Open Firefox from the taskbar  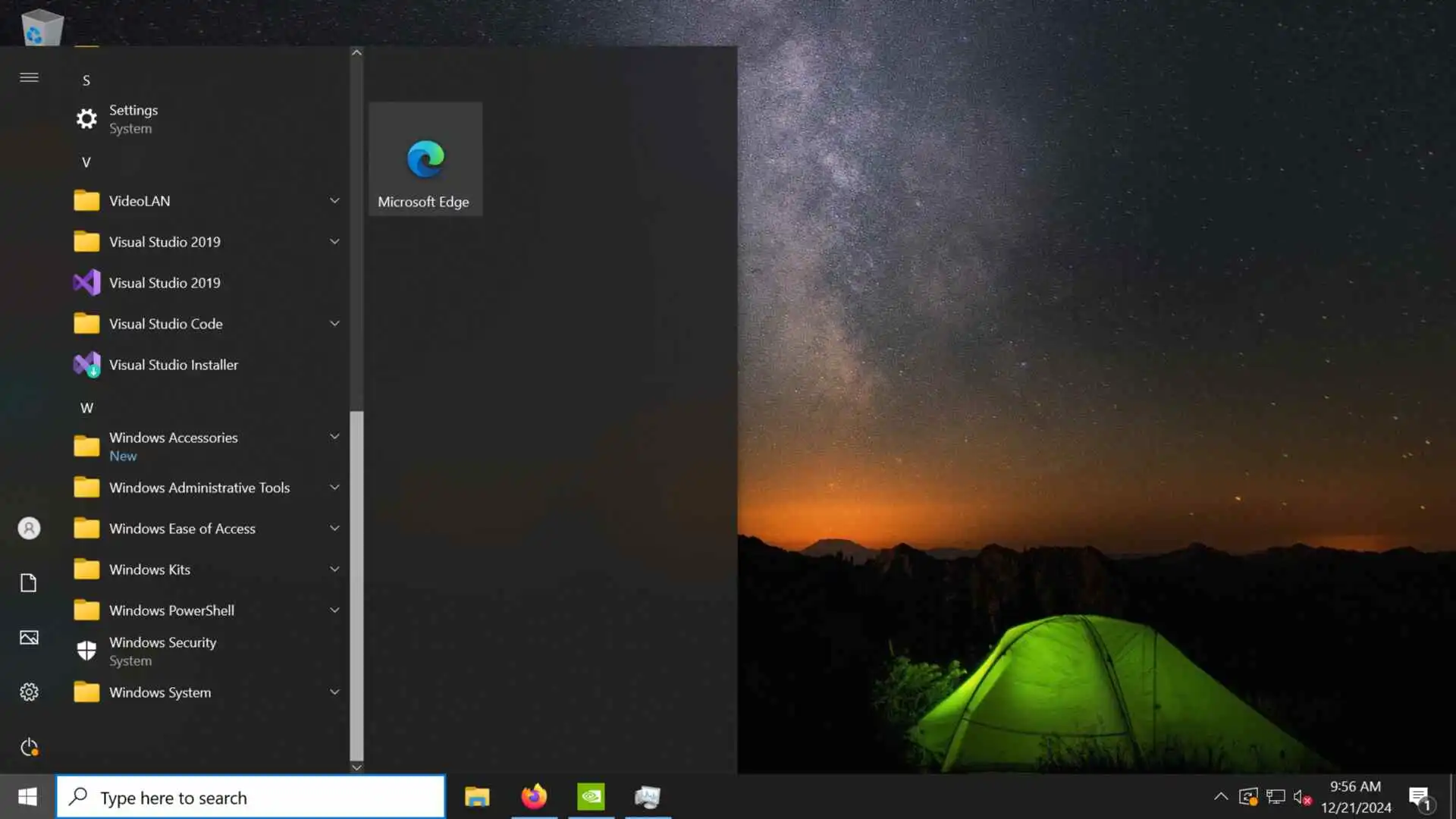534,797
